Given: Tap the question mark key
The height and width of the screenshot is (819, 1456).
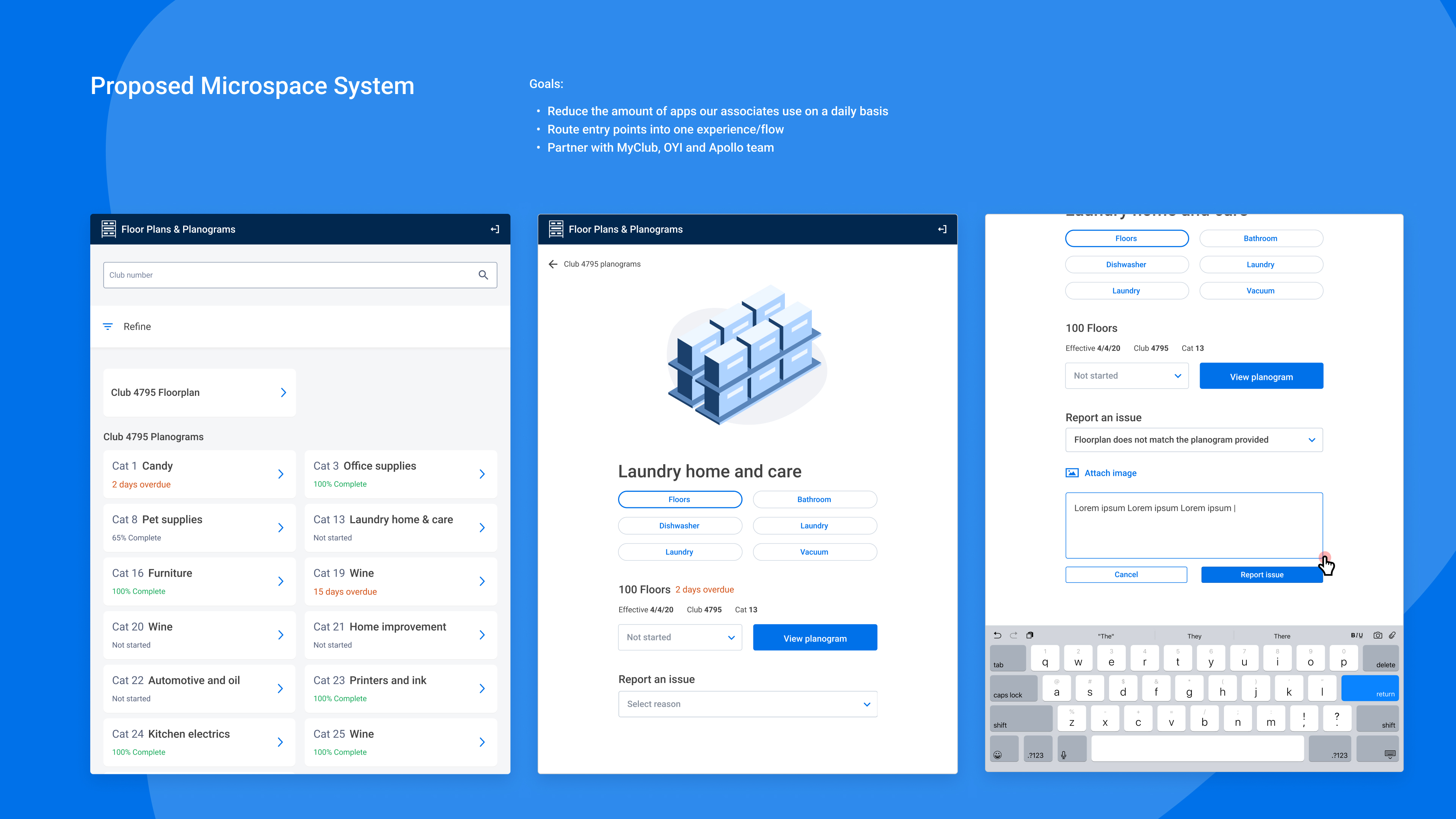Looking at the screenshot, I should (x=1337, y=719).
